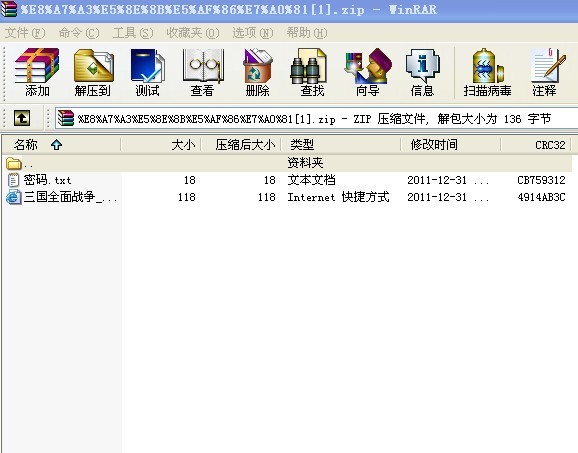The image size is (578, 453).
Task: Open the View (查看) toolbar icon
Action: (203, 66)
